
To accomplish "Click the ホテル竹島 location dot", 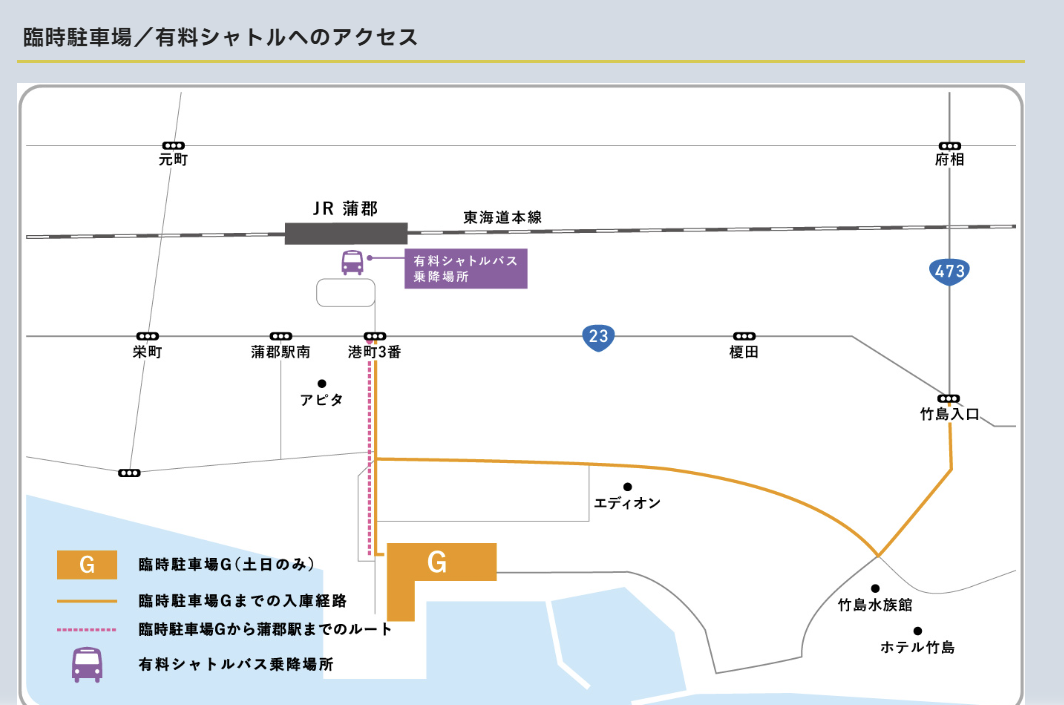I will [x=917, y=631].
